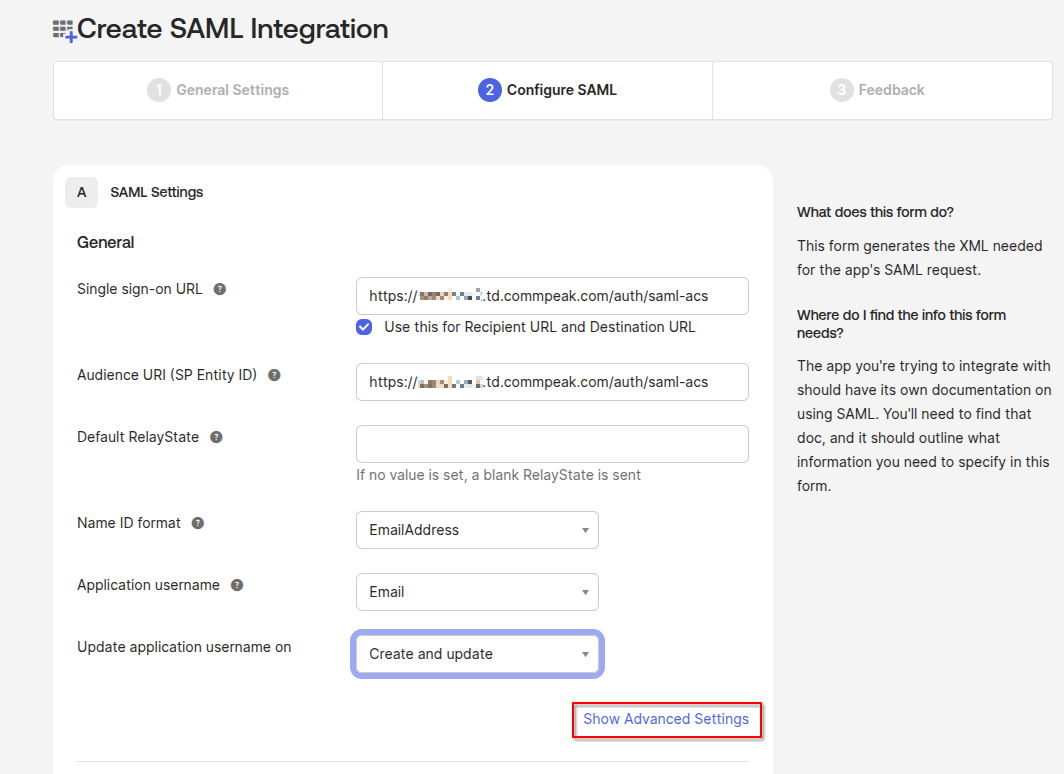This screenshot has height=774, width=1064.
Task: Click inside the Default RelayState field
Action: [x=551, y=443]
